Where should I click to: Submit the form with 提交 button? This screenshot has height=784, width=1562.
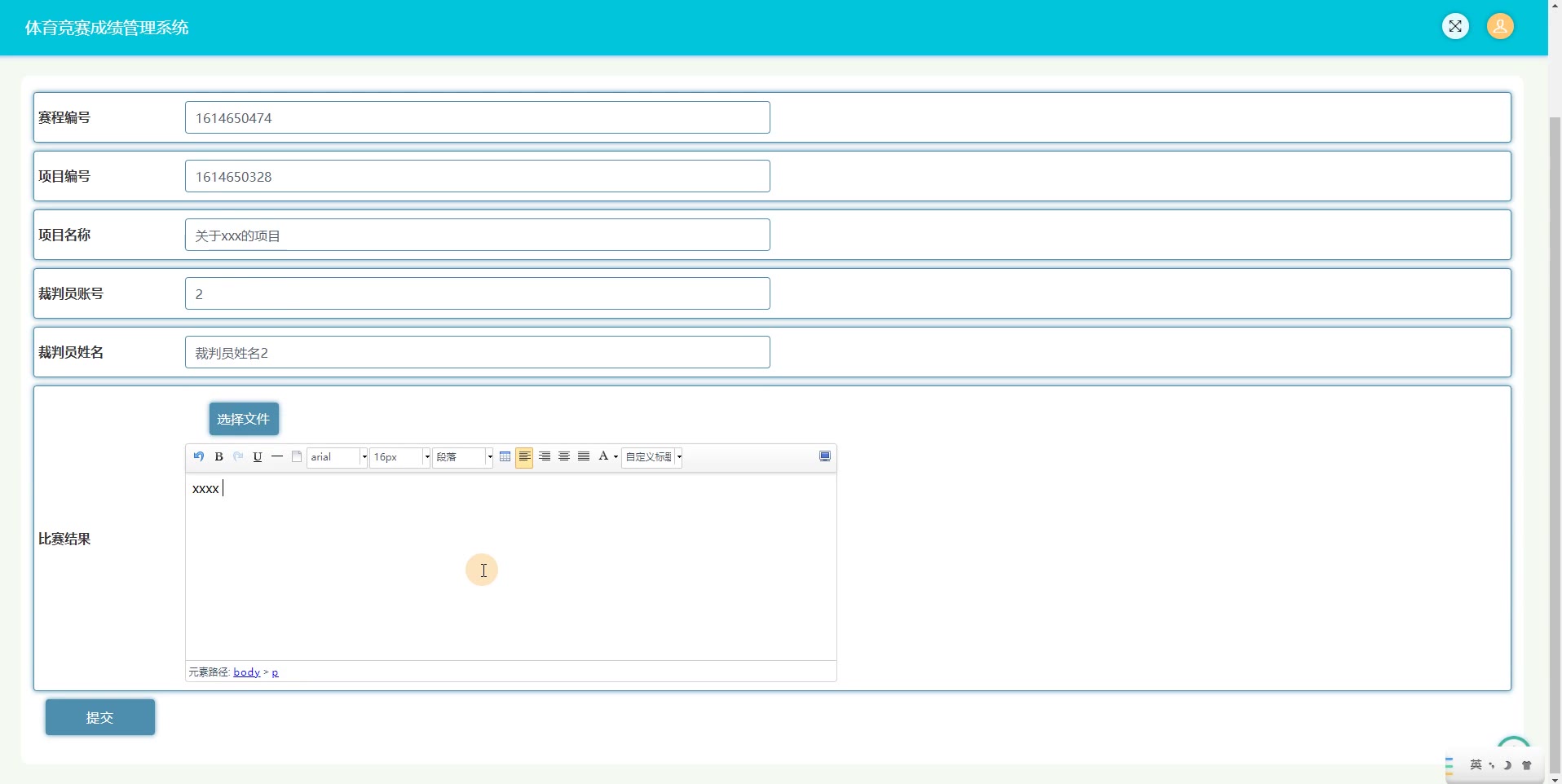coord(100,717)
